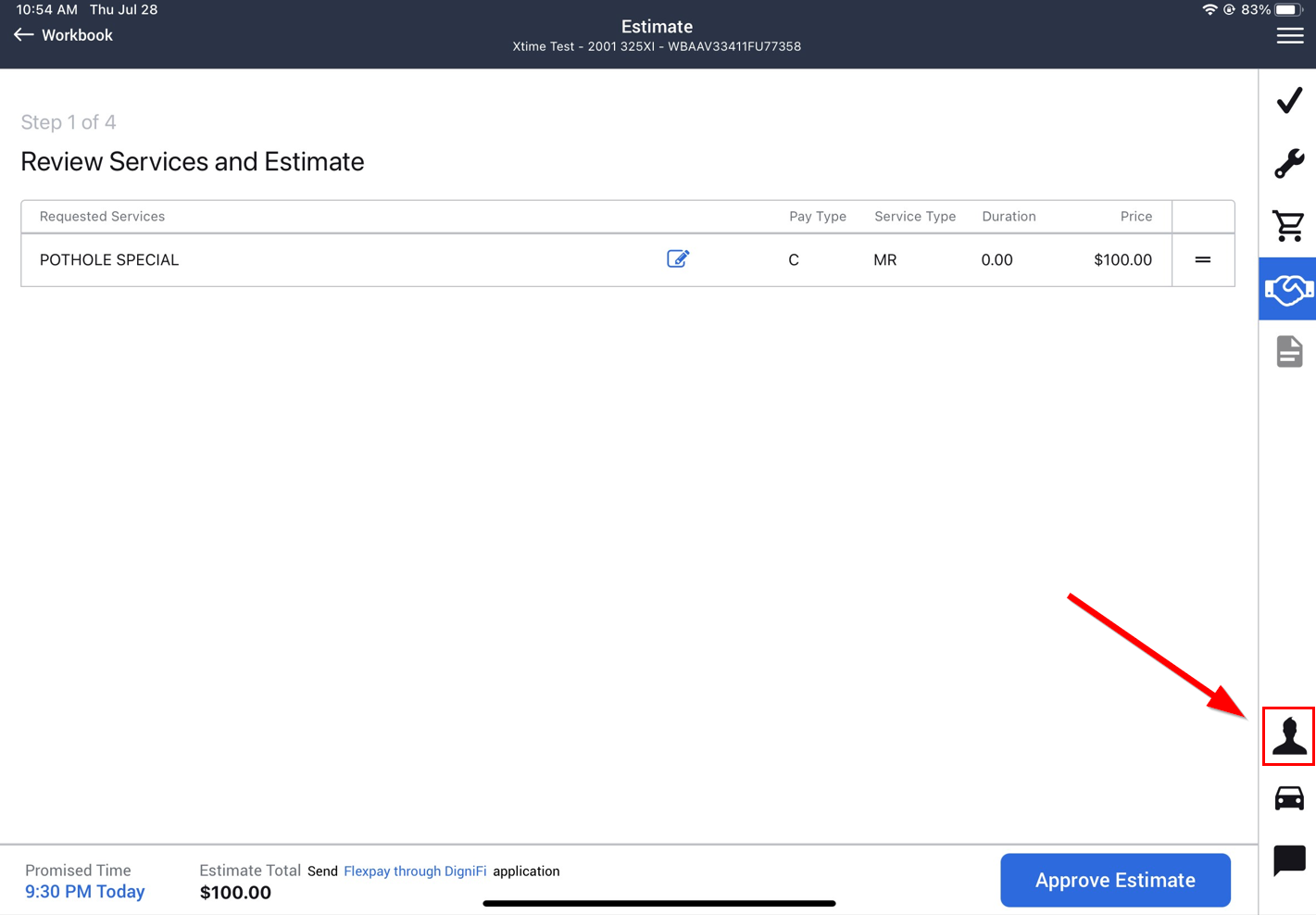This screenshot has width=1316, height=915.
Task: Click the drag handle on POTHOLE SPECIAL row
Action: point(1203,260)
